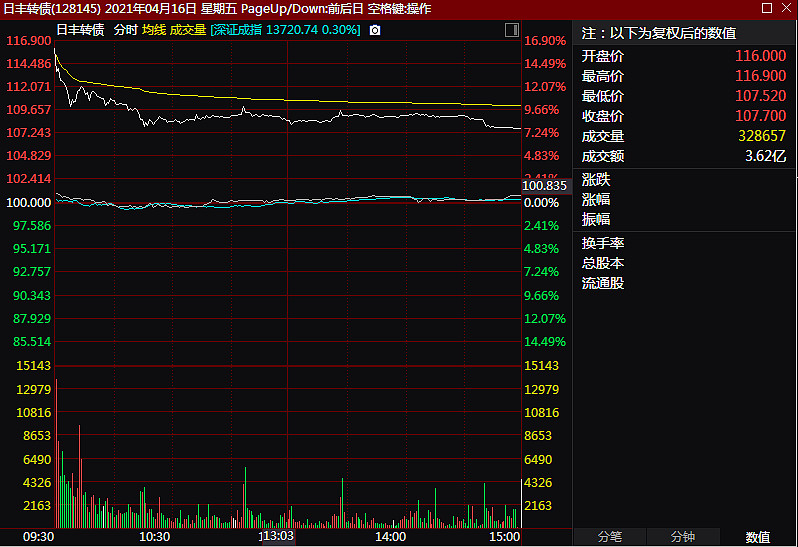Viewport: 798px width, 547px height.
Task: Click the 15:00 time axis label
Action: click(x=504, y=537)
